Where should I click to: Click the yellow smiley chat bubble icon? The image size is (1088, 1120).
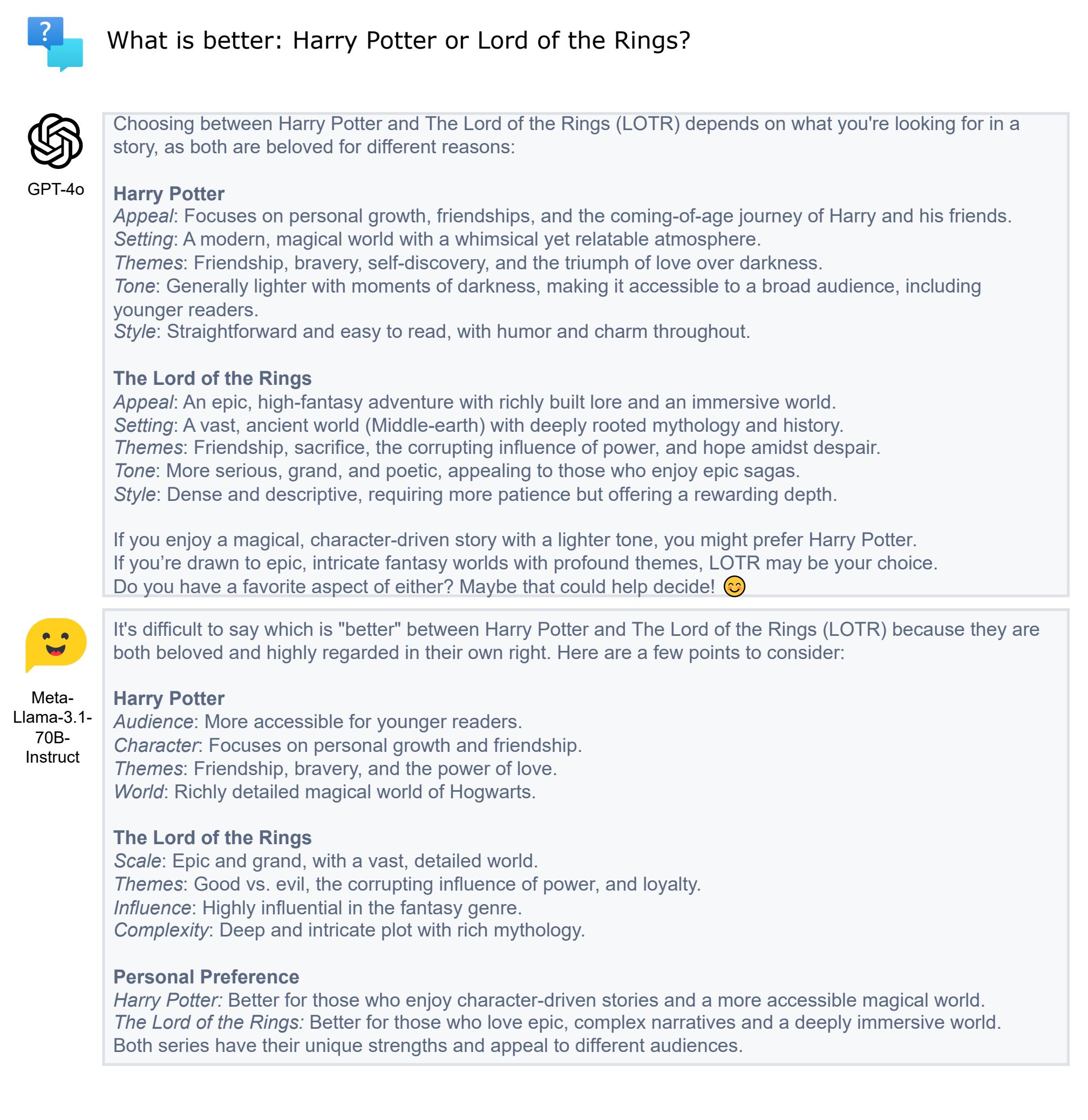pos(56,645)
